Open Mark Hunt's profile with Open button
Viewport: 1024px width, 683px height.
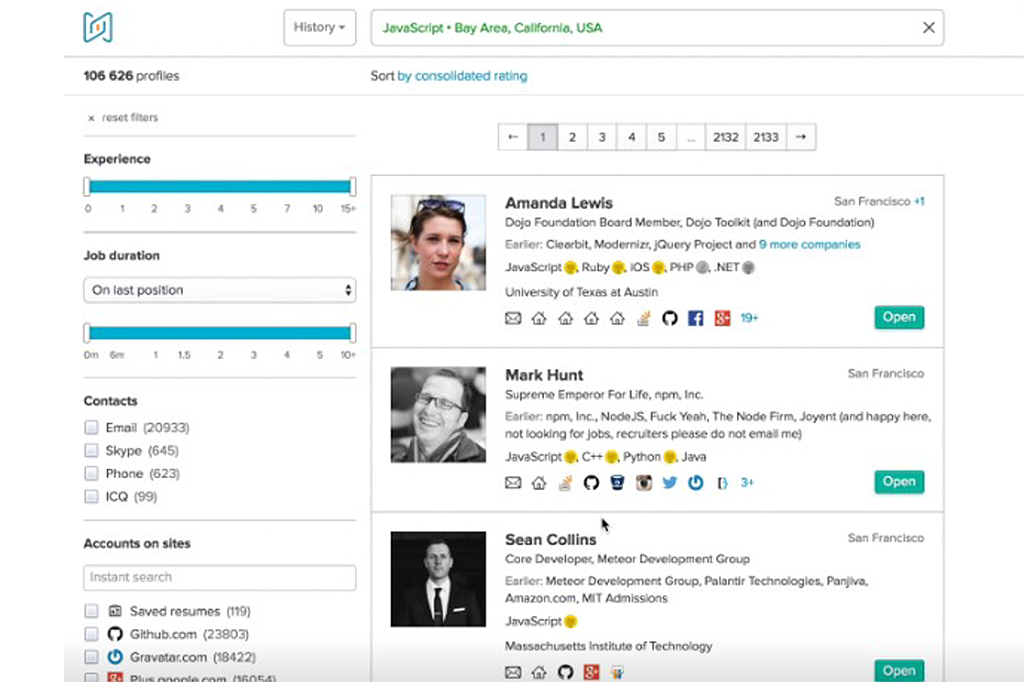click(898, 482)
